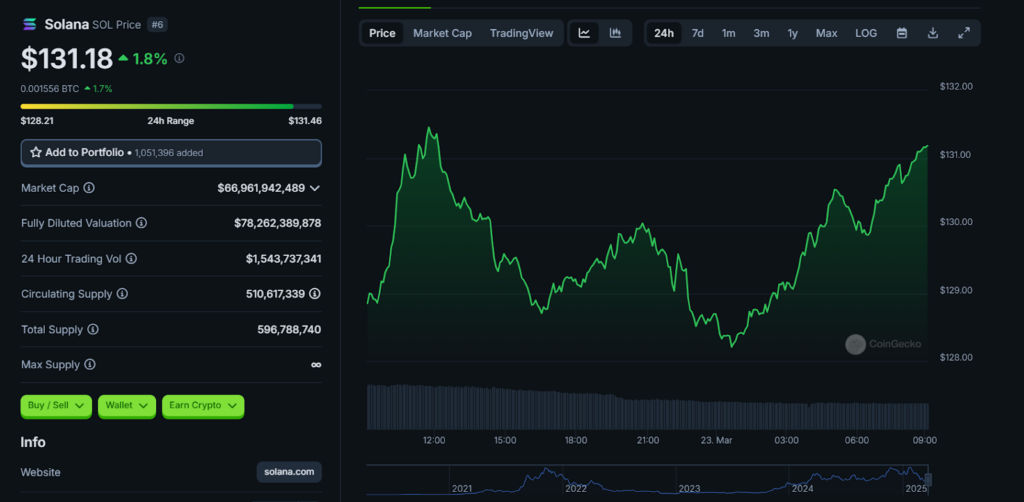The image size is (1024, 502).
Task: Expand the Market Cap value chevron
Action: point(315,188)
